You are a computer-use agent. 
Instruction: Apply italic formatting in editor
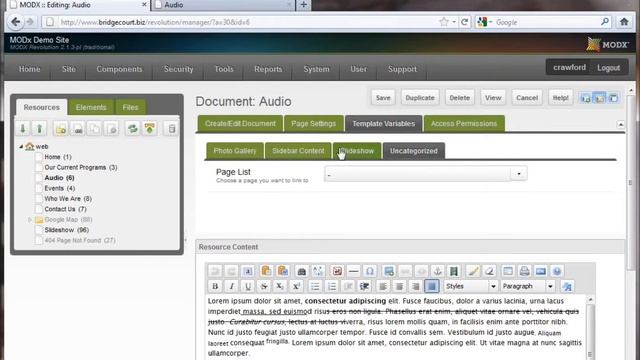231,286
